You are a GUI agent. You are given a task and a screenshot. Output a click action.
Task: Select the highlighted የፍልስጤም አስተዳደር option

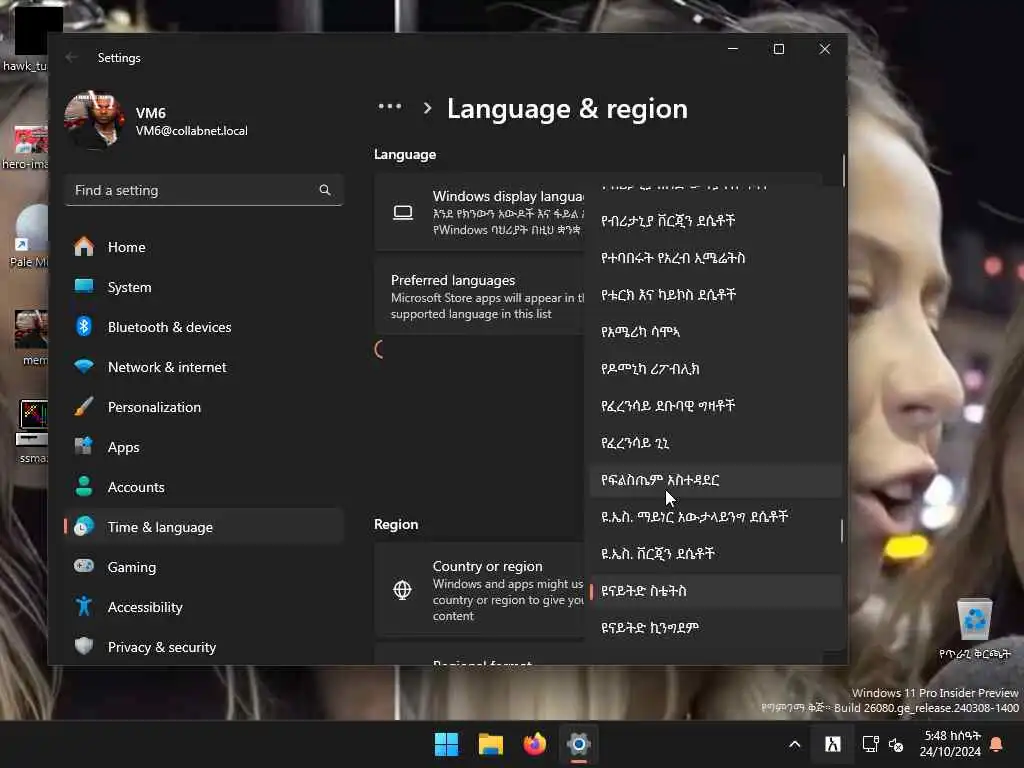coord(715,480)
